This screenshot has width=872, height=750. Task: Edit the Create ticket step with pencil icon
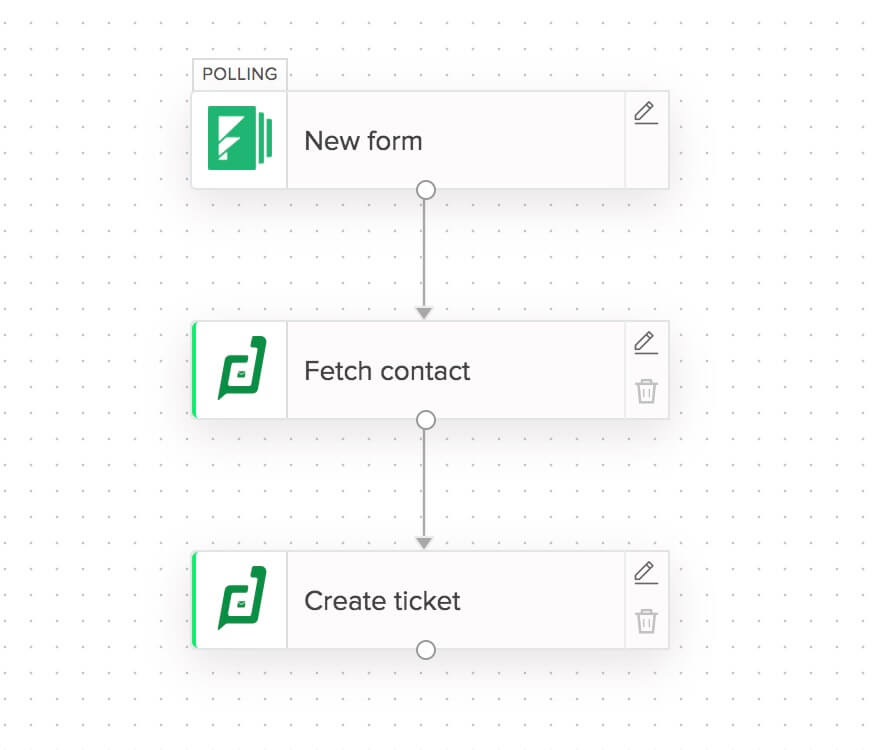click(646, 573)
